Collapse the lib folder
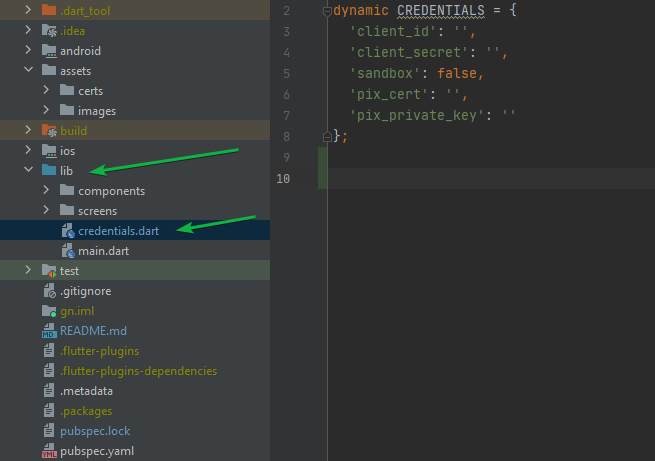The image size is (655, 461). coord(28,170)
